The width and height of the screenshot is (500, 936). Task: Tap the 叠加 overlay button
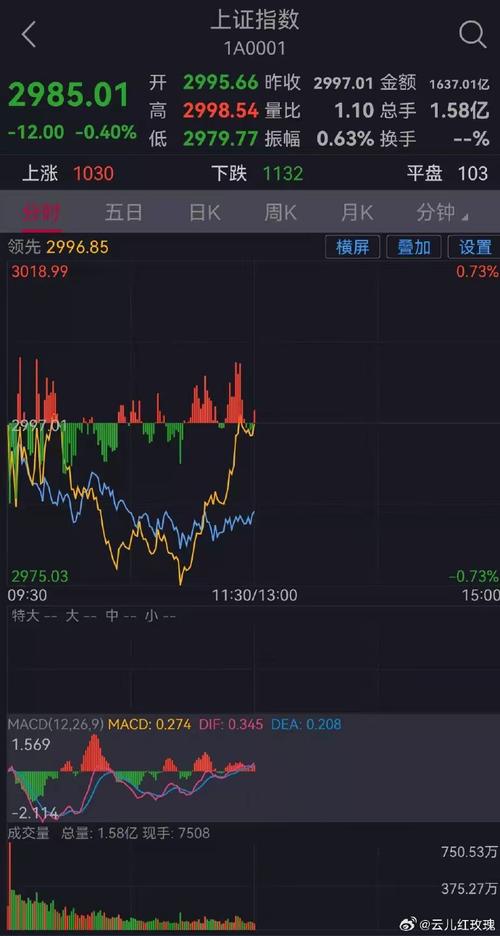click(x=413, y=247)
